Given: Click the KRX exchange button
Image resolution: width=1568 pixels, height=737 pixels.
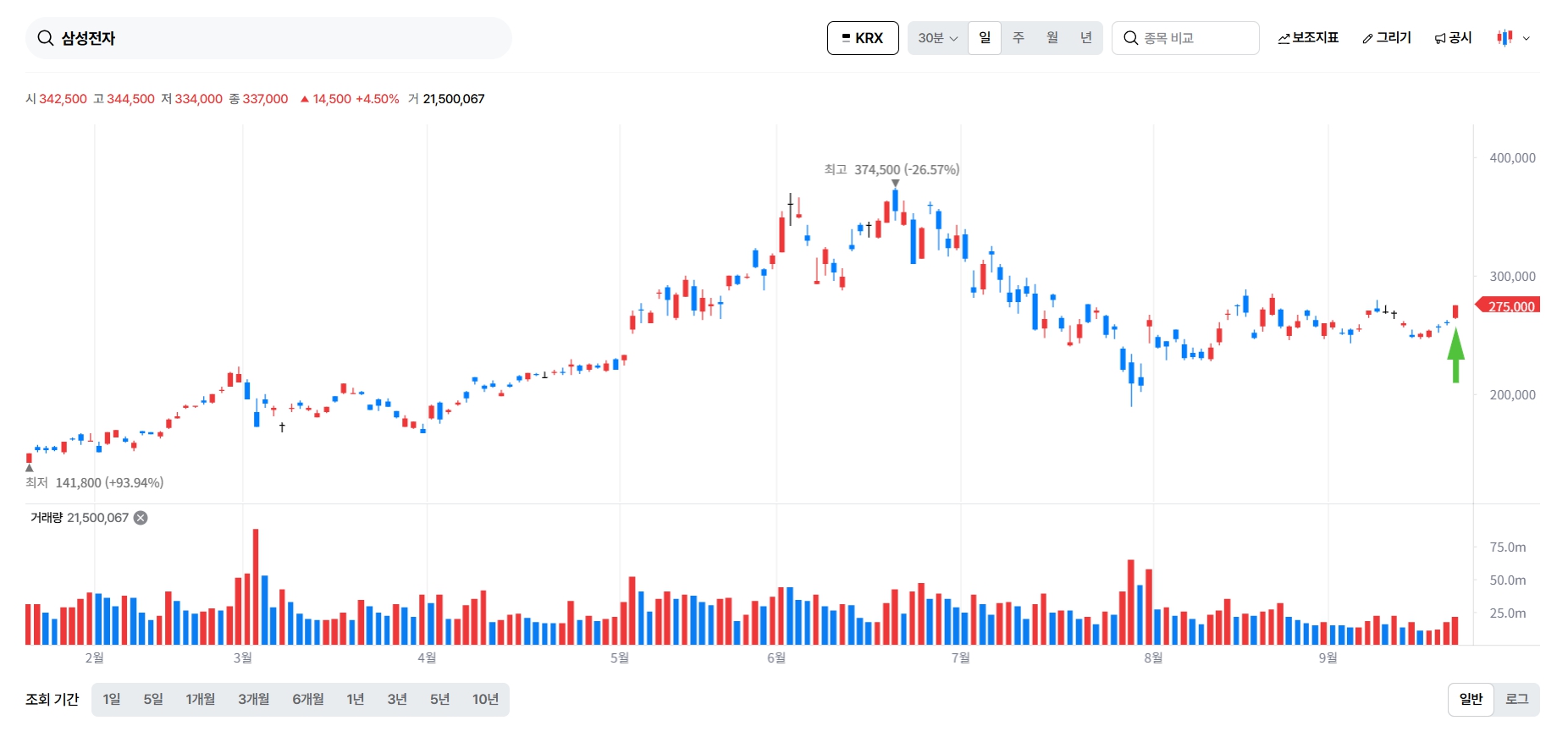Looking at the screenshot, I should (x=863, y=38).
